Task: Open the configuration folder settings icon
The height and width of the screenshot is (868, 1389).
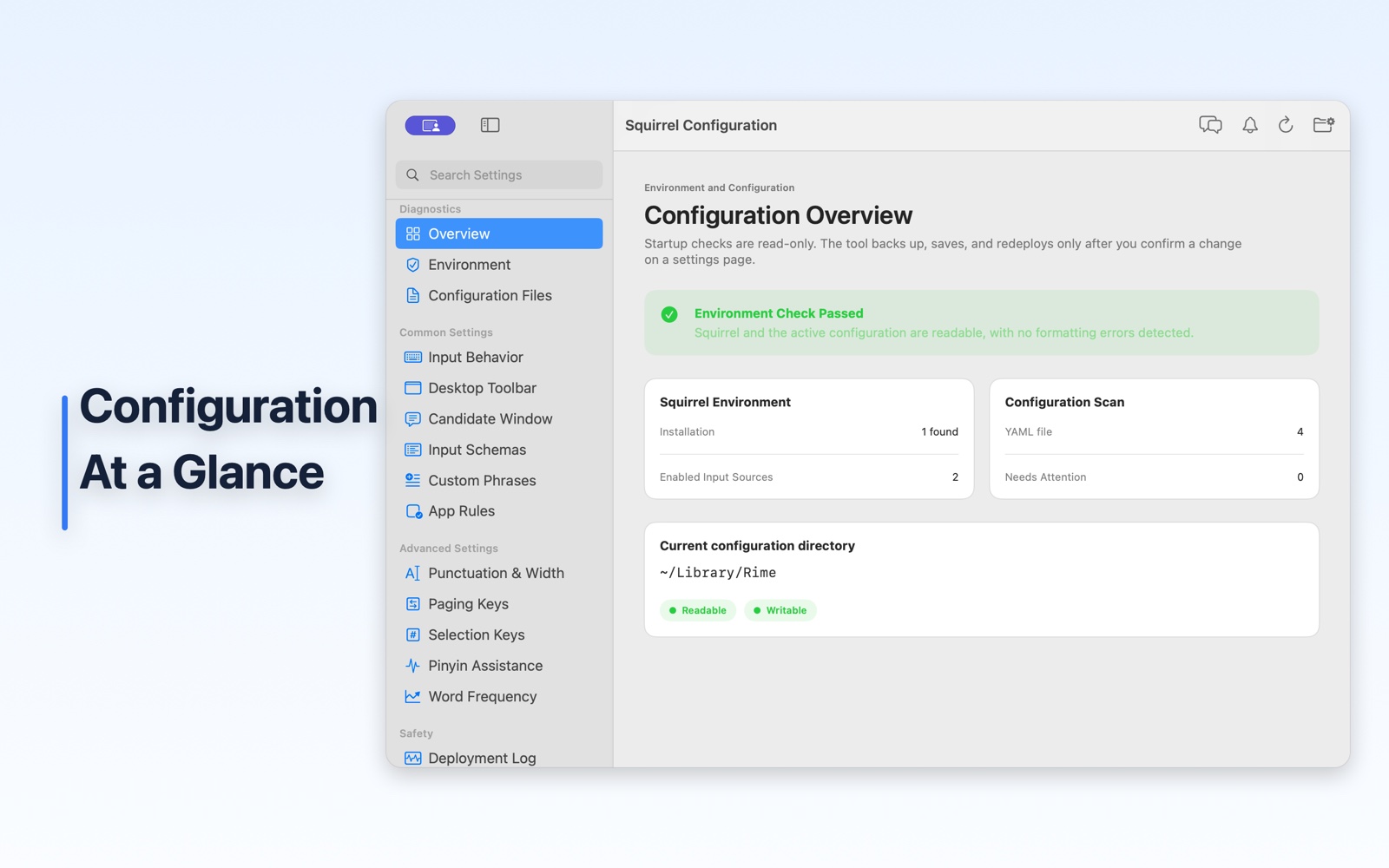Action: coord(1324,125)
